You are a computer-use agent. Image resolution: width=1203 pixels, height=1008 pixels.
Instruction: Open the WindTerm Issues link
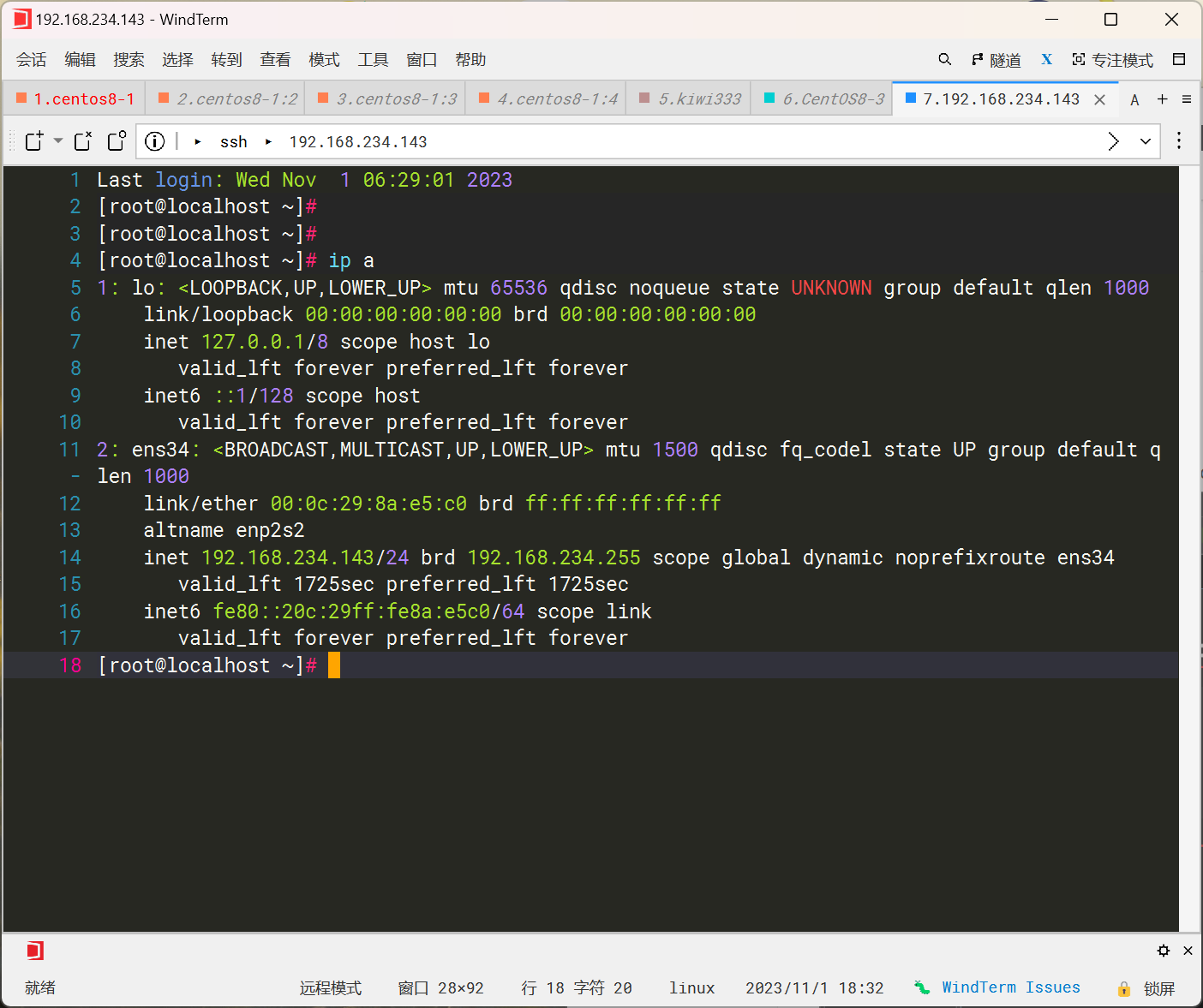(1011, 987)
